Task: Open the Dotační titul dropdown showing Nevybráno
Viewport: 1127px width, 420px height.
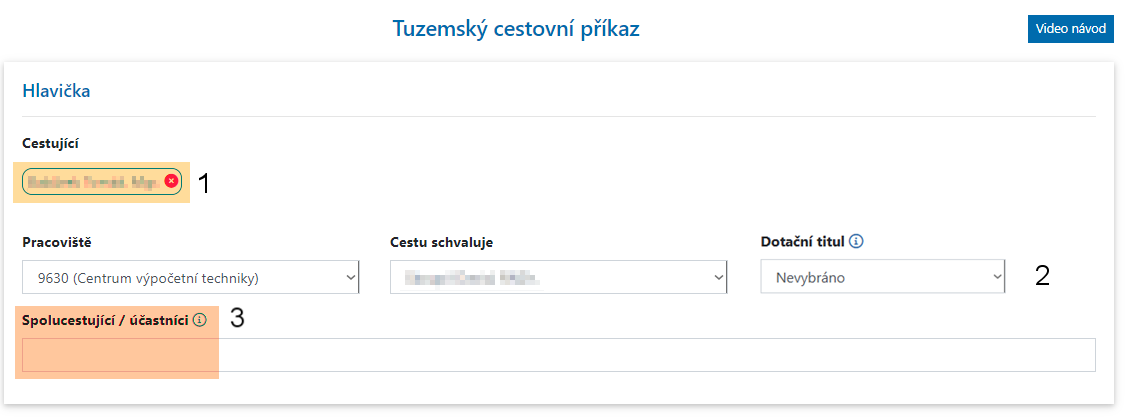Action: click(882, 277)
